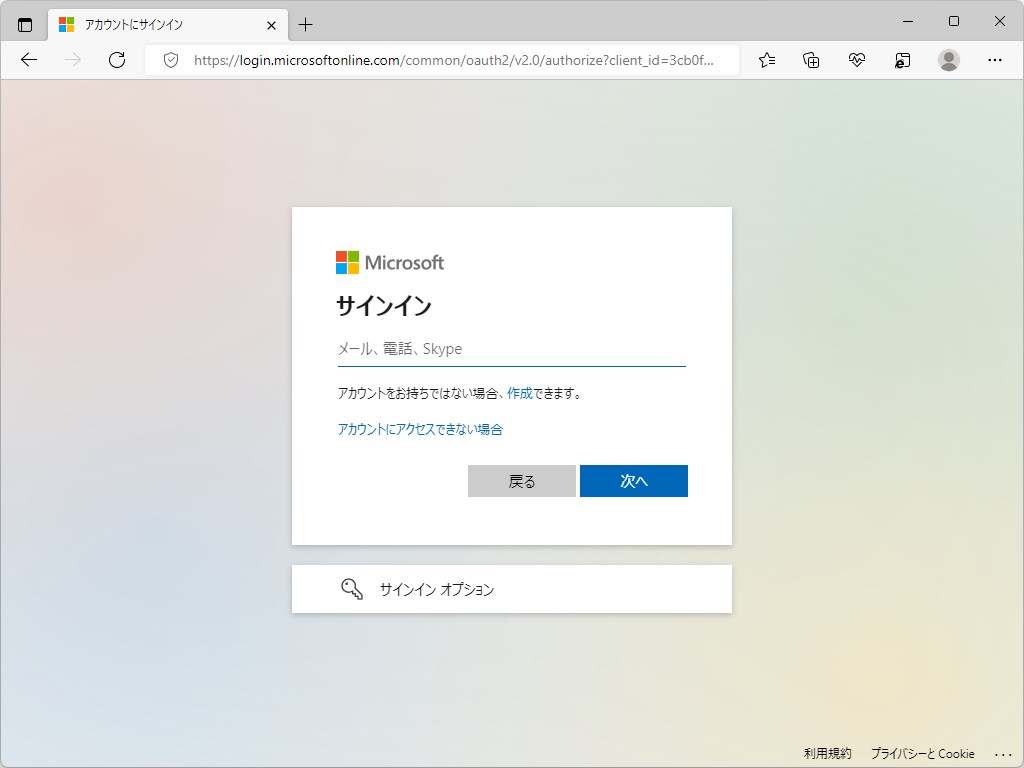Open the footer ellipsis menu
This screenshot has height=768, width=1024.
tap(1003, 754)
